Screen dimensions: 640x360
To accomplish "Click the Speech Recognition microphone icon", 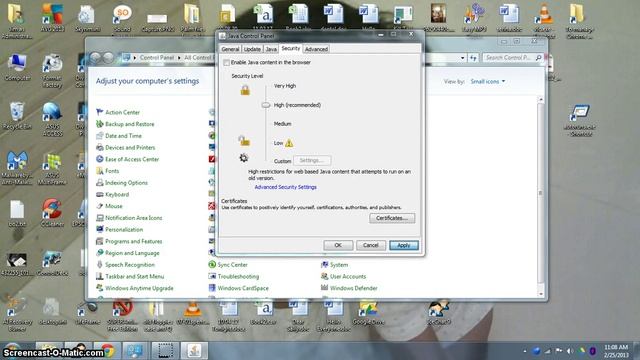I will [100, 265].
